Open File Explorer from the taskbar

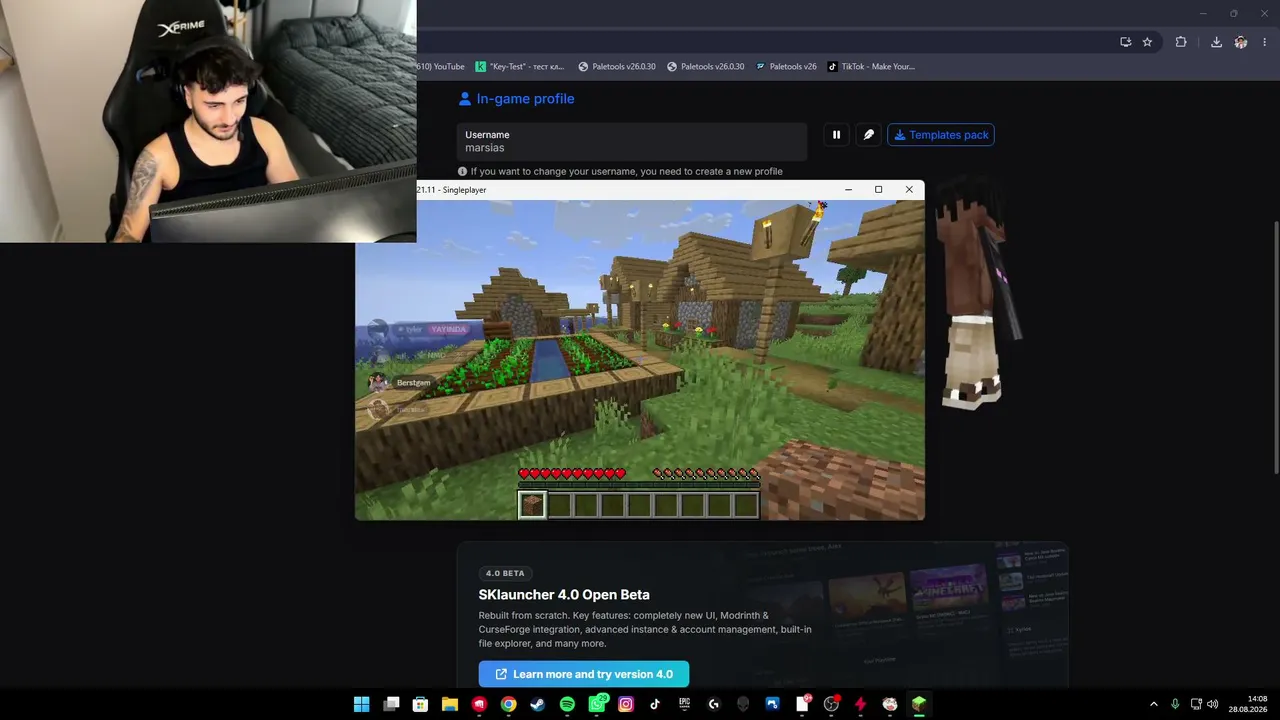coord(450,704)
